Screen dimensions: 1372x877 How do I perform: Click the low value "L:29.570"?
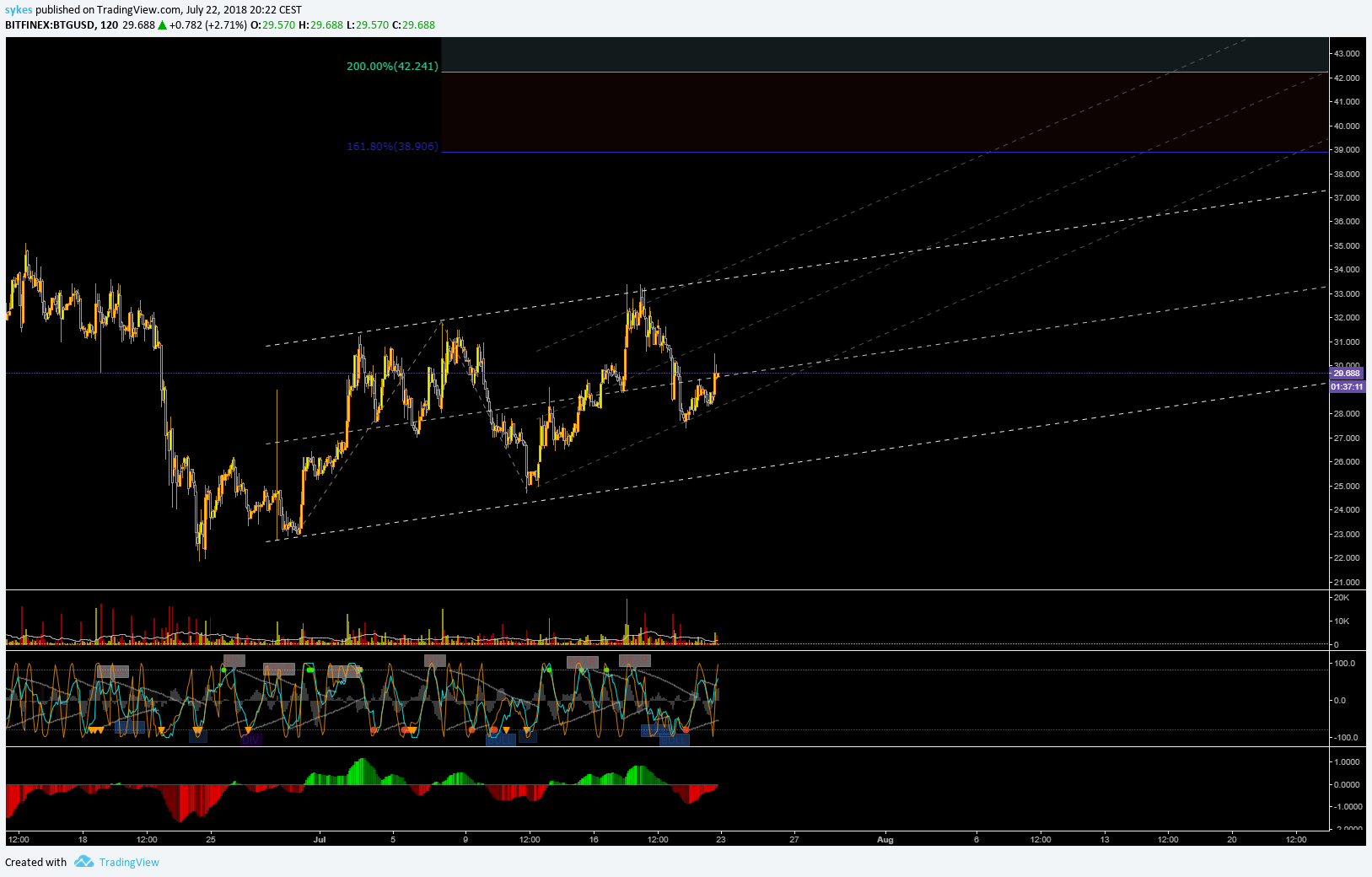(x=368, y=25)
